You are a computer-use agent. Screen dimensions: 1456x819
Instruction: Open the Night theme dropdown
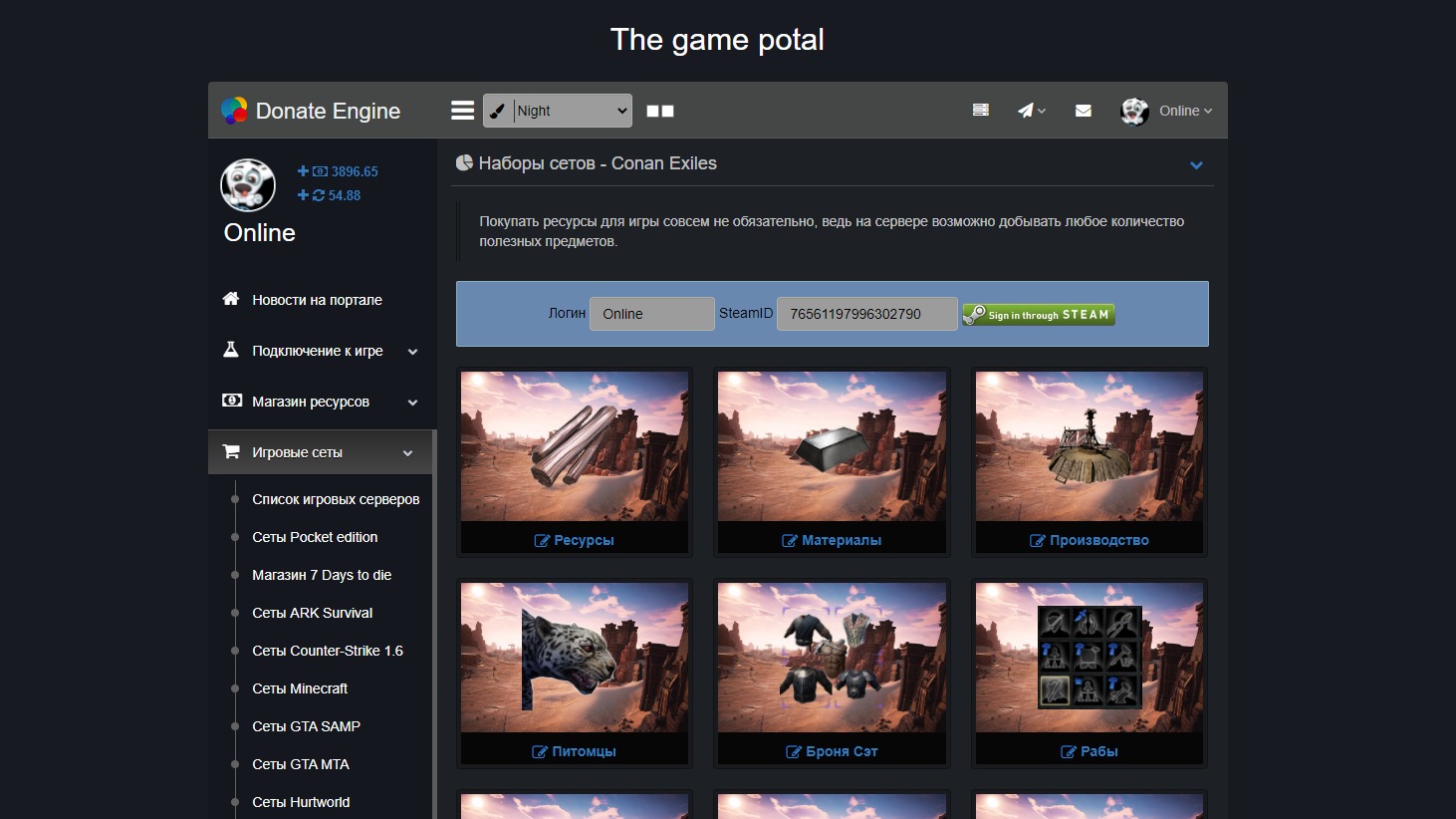tap(558, 111)
